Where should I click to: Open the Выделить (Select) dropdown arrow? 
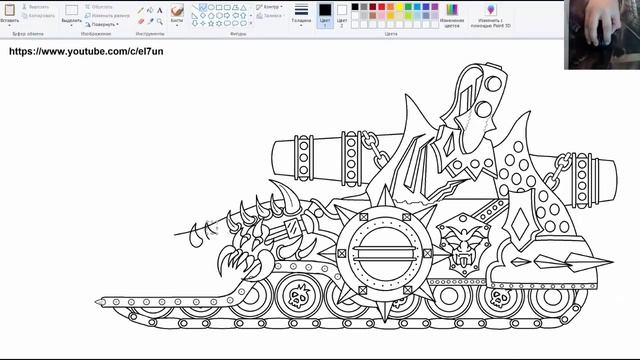pyautogui.click(x=71, y=25)
